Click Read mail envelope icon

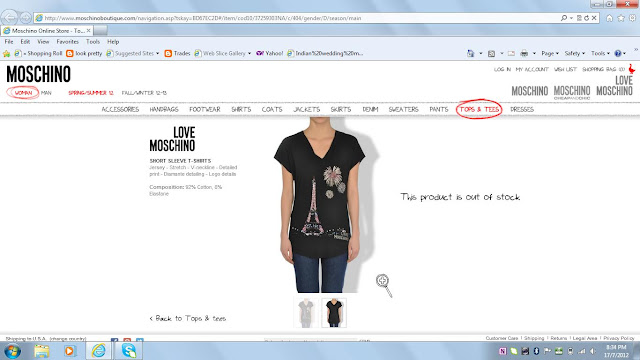(511, 53)
